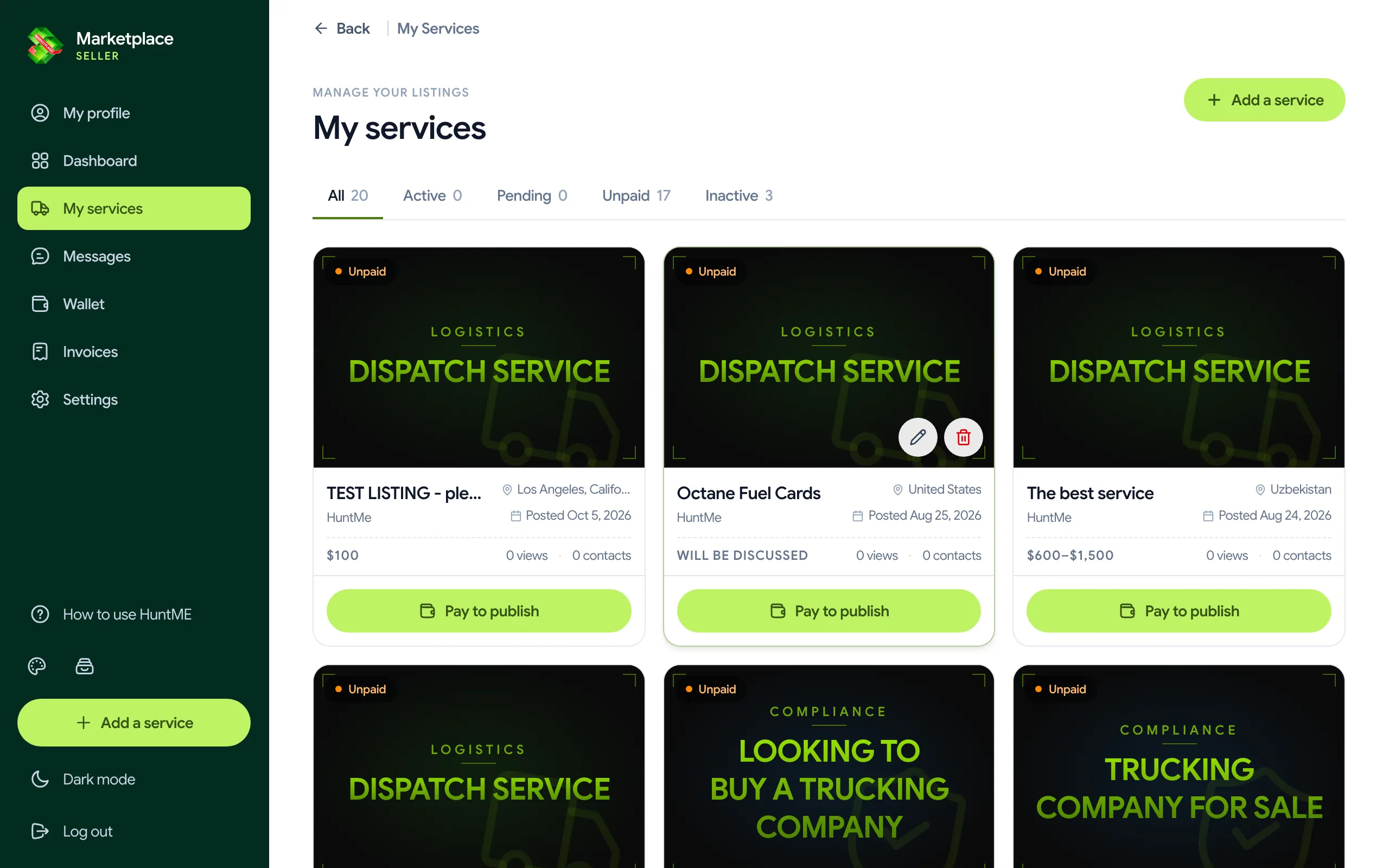Click the inbox tray icon in sidebar
This screenshot has height=868, width=1389.
[85, 666]
